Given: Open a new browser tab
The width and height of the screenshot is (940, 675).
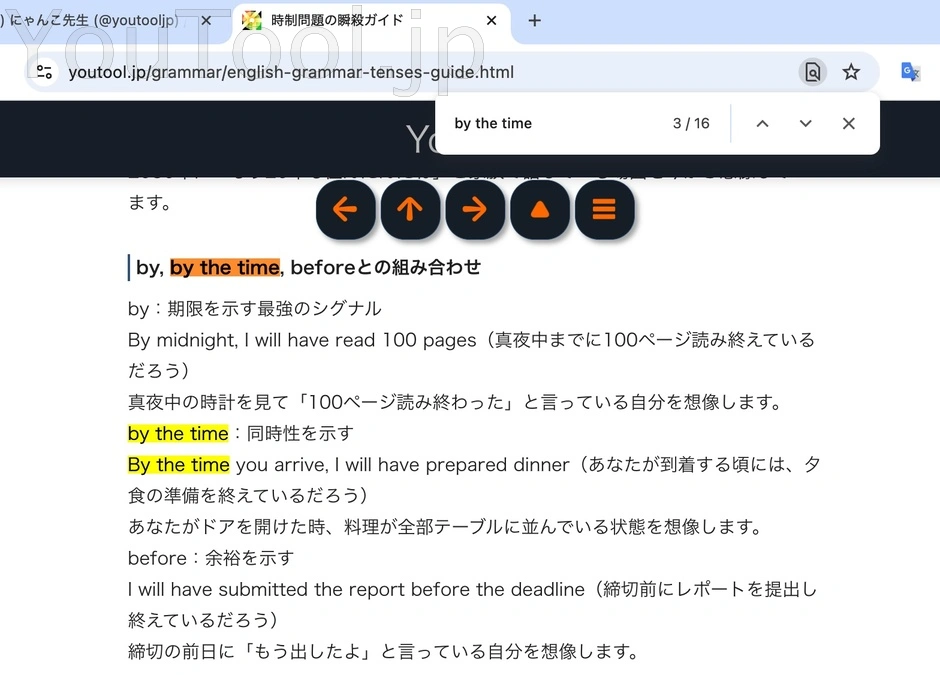Looking at the screenshot, I should pos(535,21).
